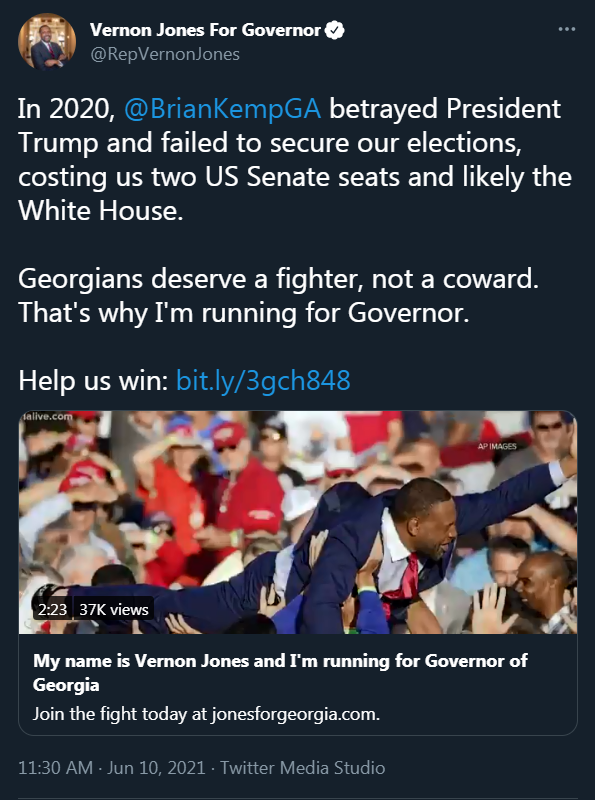The width and height of the screenshot is (595, 800).
Task: Play the embedded campaign rally video
Action: coord(298,522)
